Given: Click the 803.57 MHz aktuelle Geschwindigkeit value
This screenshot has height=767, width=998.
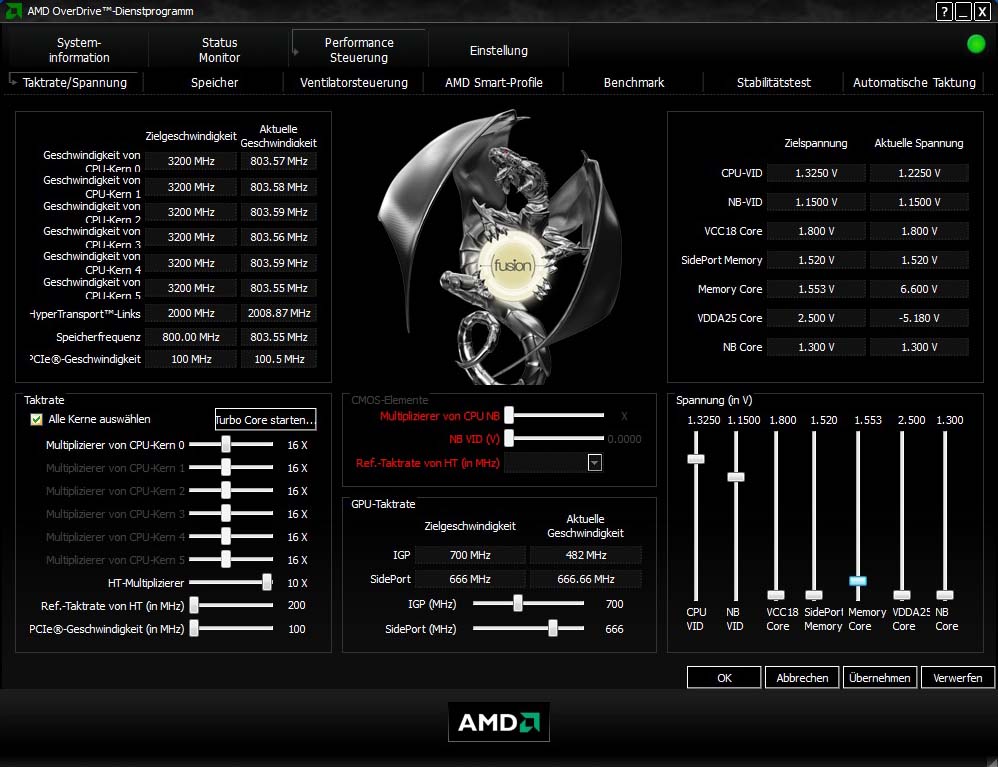Looking at the screenshot, I should (x=279, y=161).
